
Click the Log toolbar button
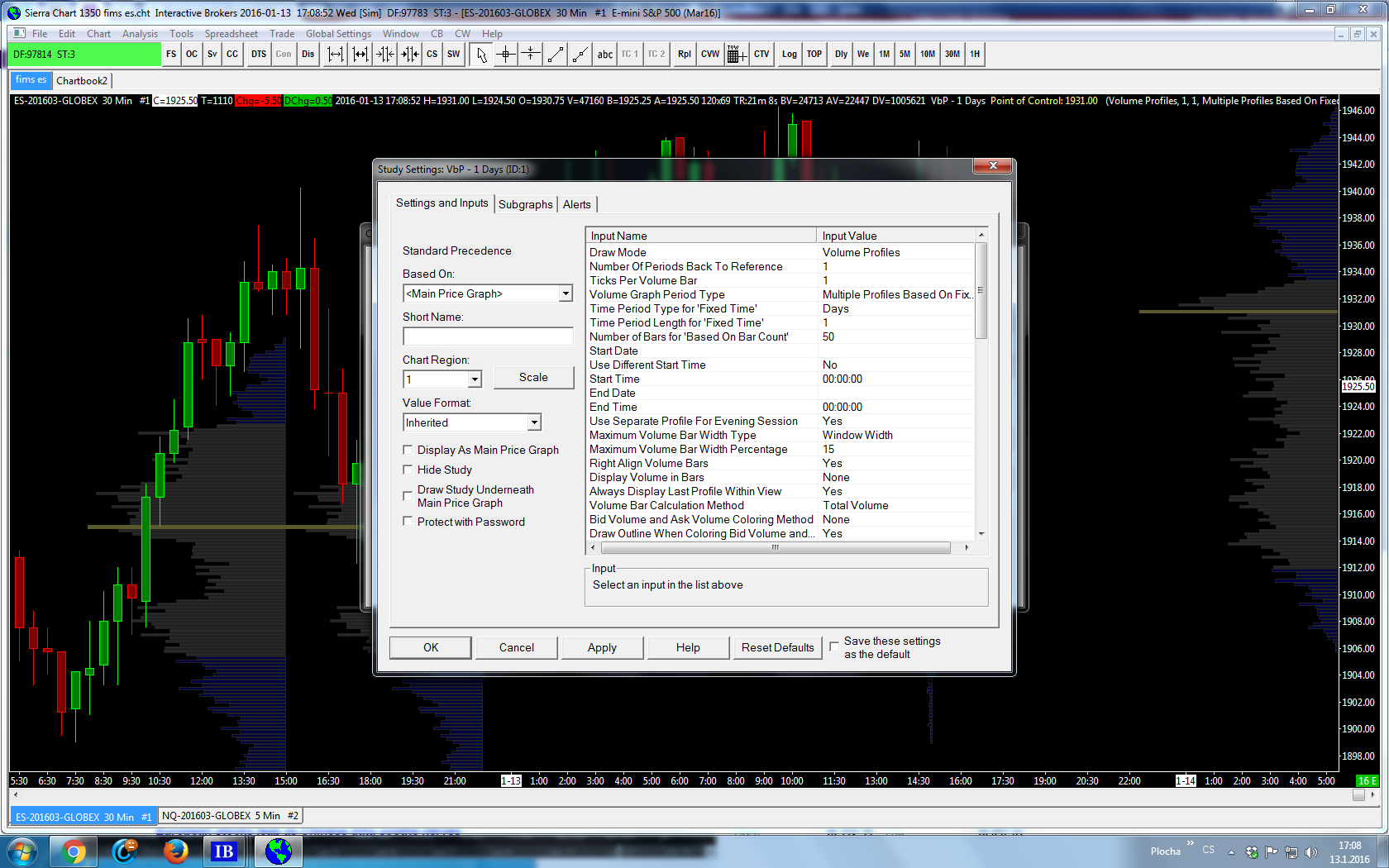[790, 55]
